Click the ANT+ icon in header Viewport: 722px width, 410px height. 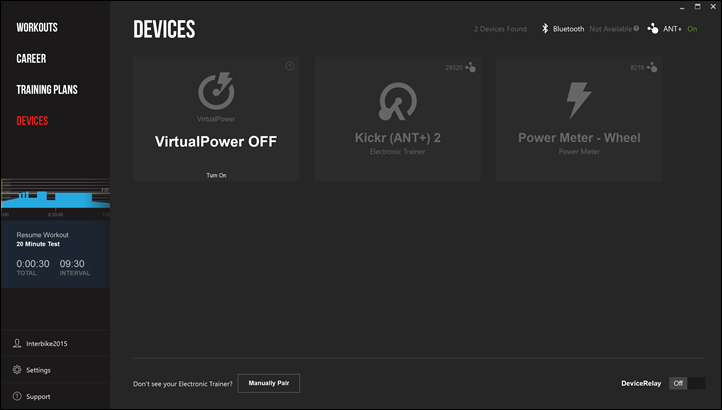point(652,29)
